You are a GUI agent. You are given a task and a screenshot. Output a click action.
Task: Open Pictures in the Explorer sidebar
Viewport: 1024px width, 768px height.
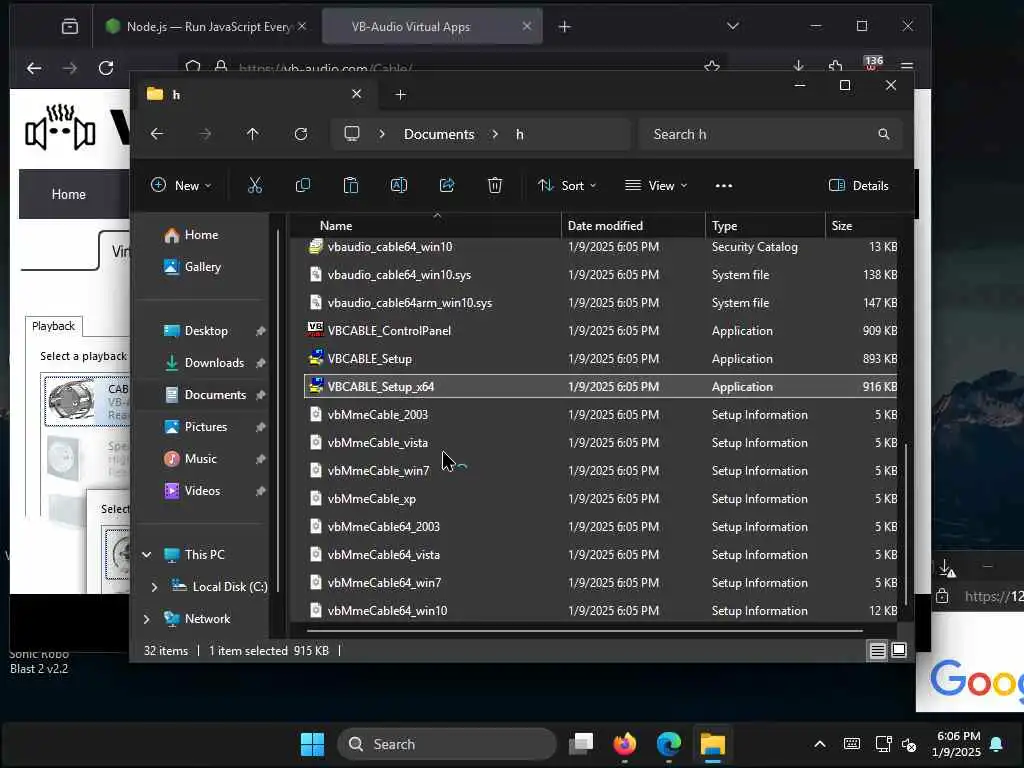coord(206,426)
